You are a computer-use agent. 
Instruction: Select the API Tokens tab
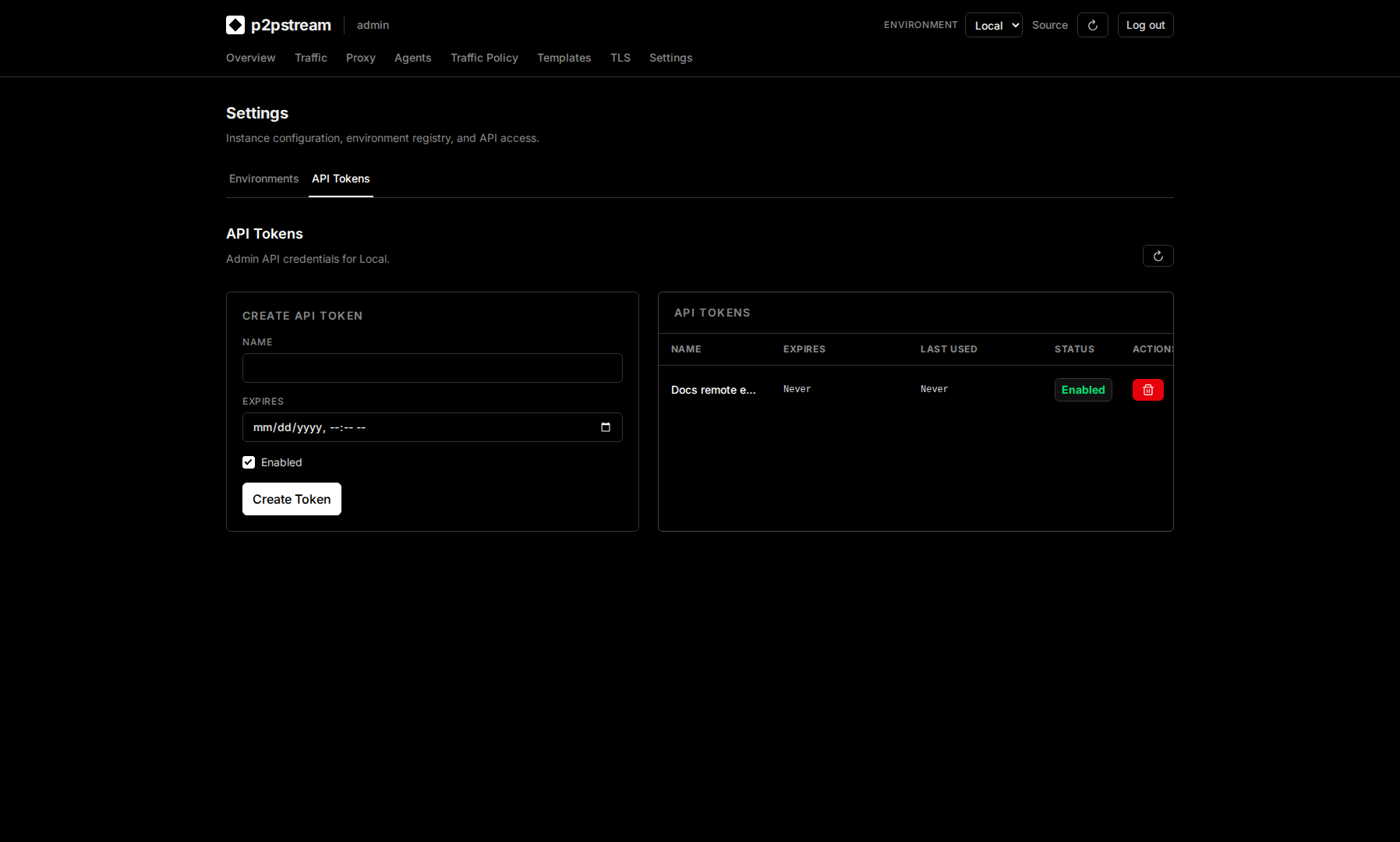(341, 179)
